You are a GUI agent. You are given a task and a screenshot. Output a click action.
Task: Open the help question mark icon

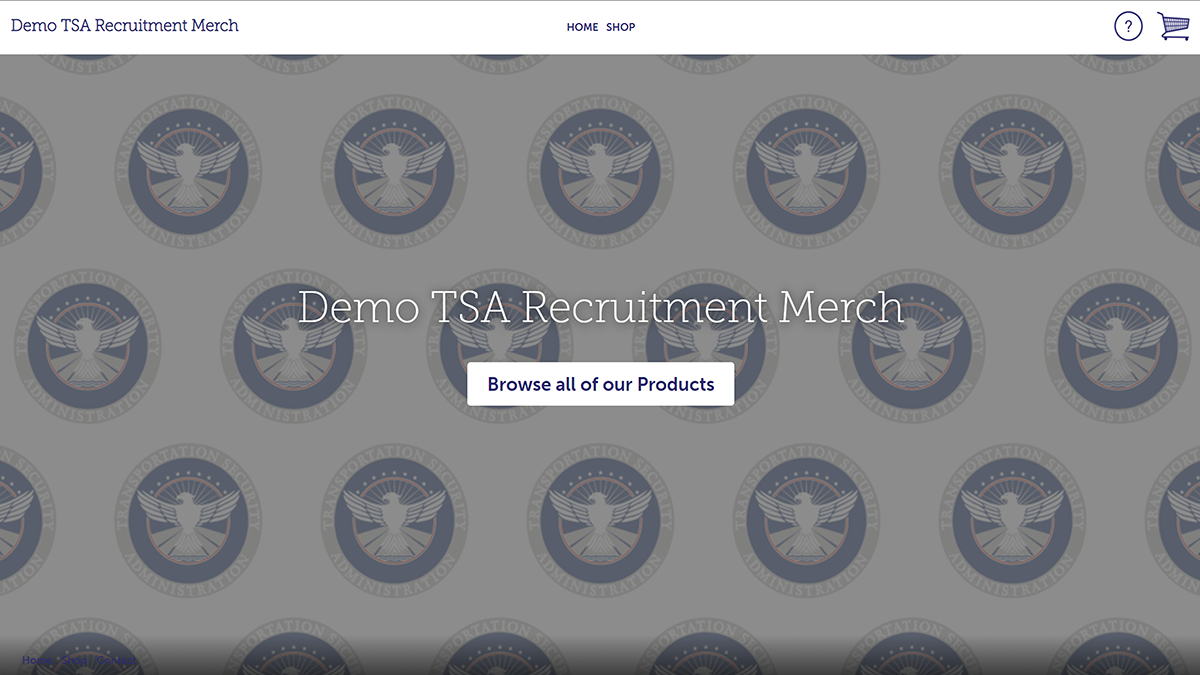[x=1128, y=26]
